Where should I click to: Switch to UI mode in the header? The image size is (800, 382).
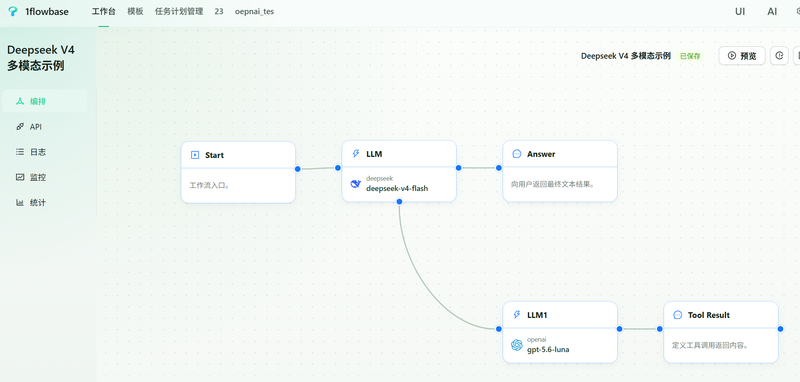pos(740,11)
